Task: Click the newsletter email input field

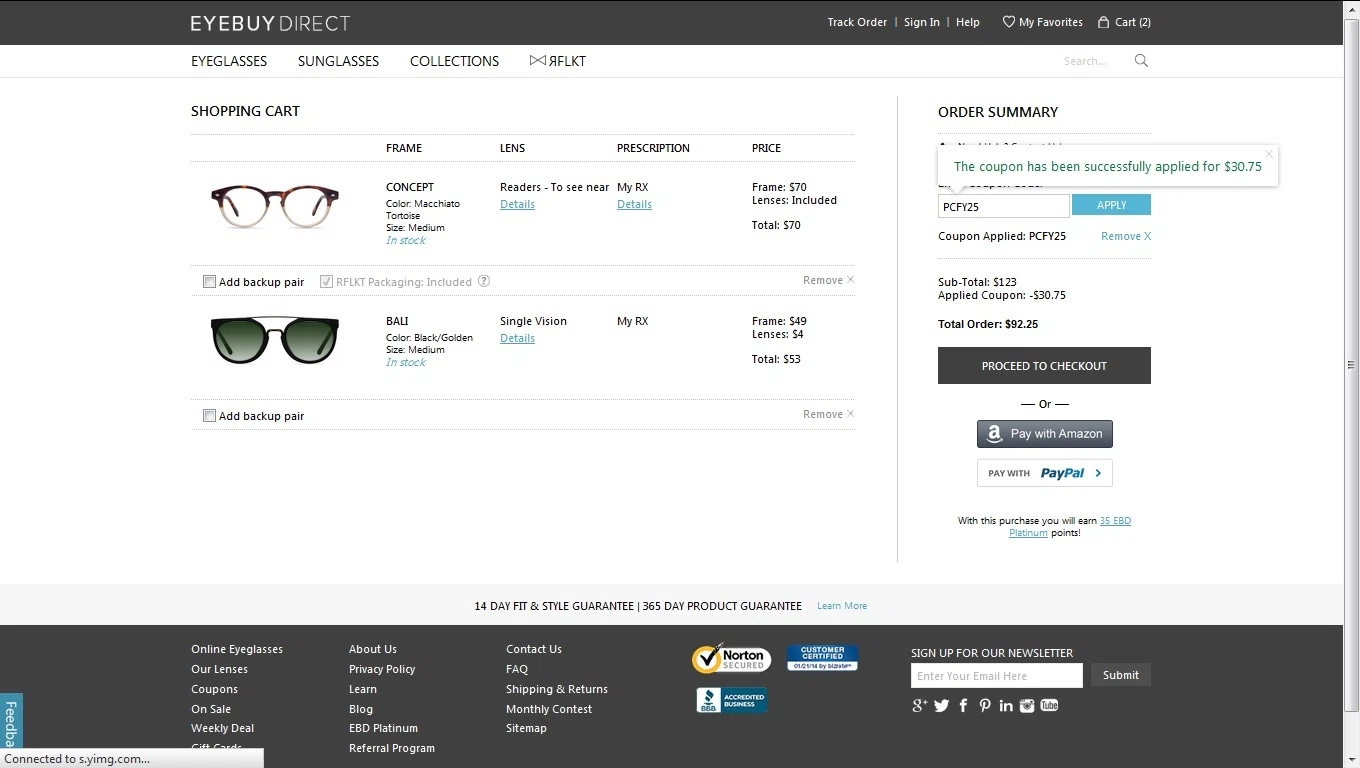Action: tap(997, 676)
